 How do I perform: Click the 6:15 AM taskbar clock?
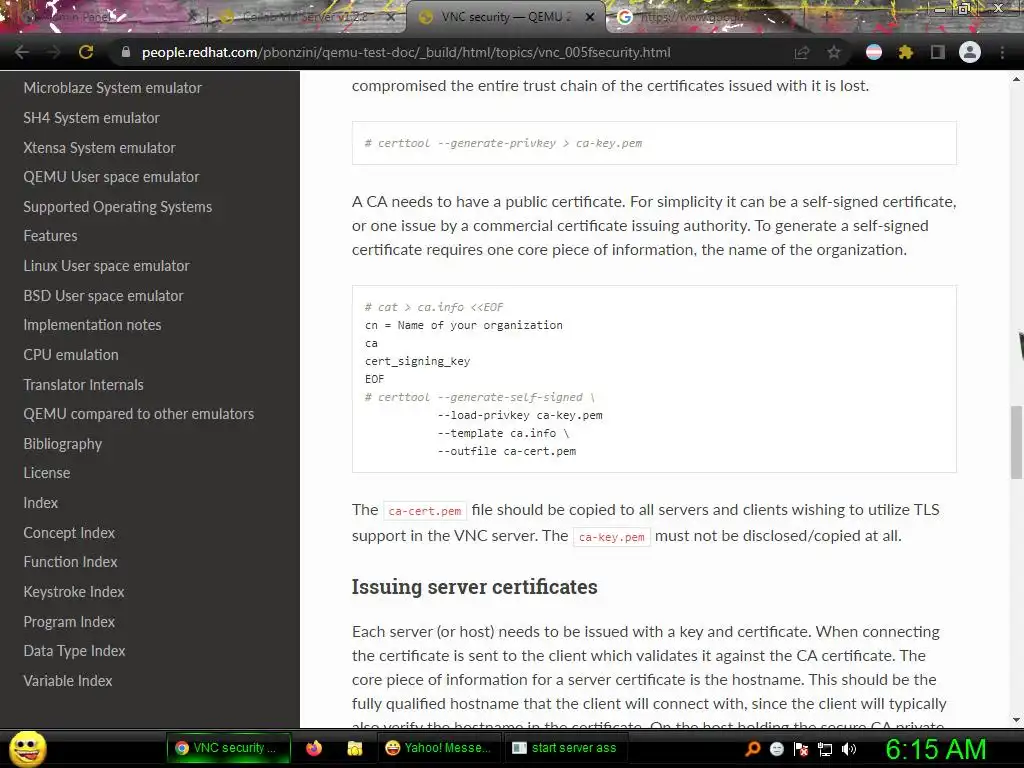coord(935,749)
